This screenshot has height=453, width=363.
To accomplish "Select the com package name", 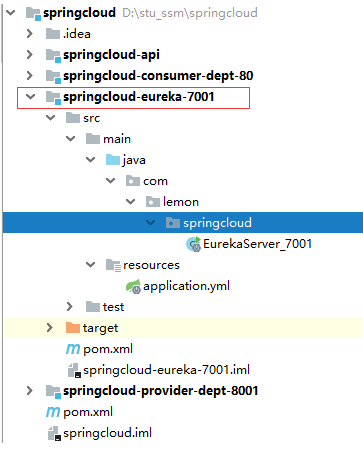I will [x=155, y=181].
